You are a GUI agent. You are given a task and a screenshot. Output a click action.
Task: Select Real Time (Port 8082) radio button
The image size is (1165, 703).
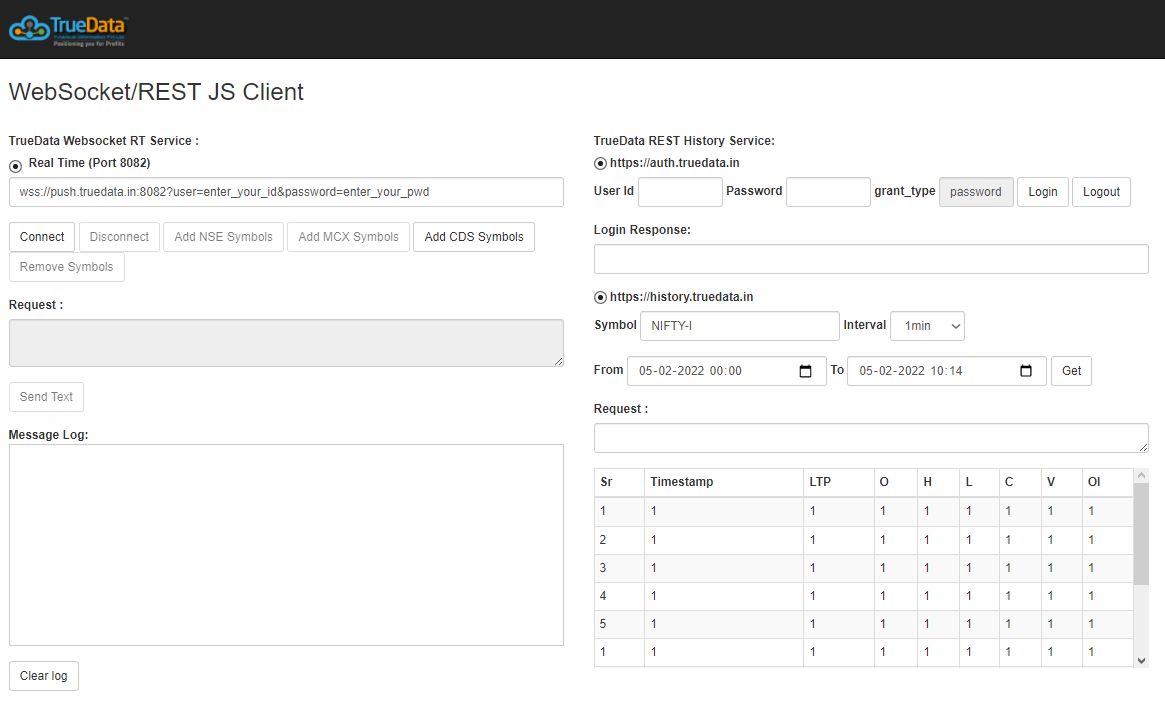click(15, 166)
